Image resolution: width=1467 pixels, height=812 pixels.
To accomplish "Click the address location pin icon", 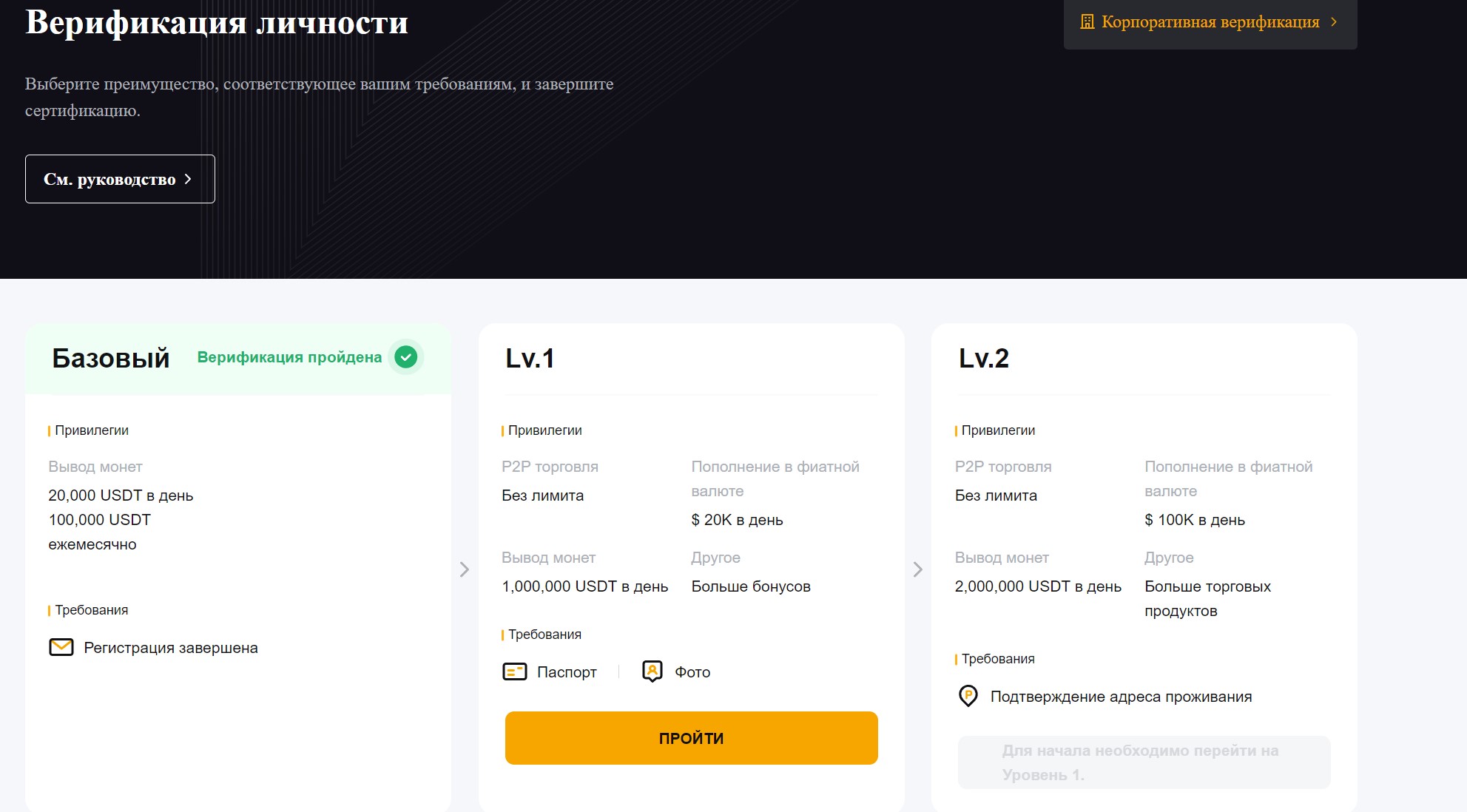I will point(968,696).
